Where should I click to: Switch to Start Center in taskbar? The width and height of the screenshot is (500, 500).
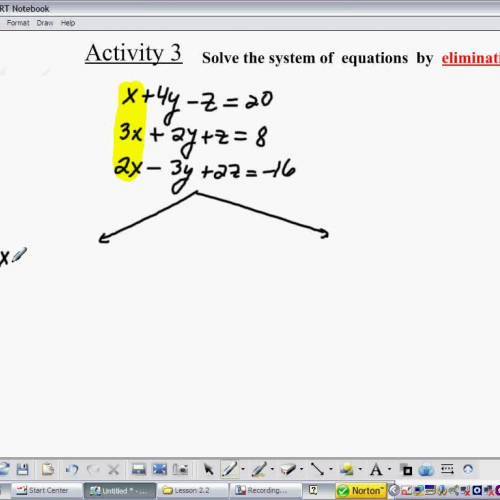click(x=46, y=490)
